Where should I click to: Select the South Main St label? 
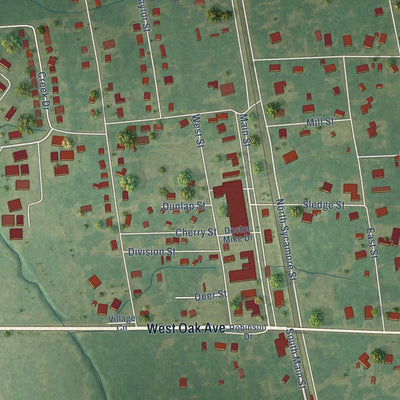point(295,359)
